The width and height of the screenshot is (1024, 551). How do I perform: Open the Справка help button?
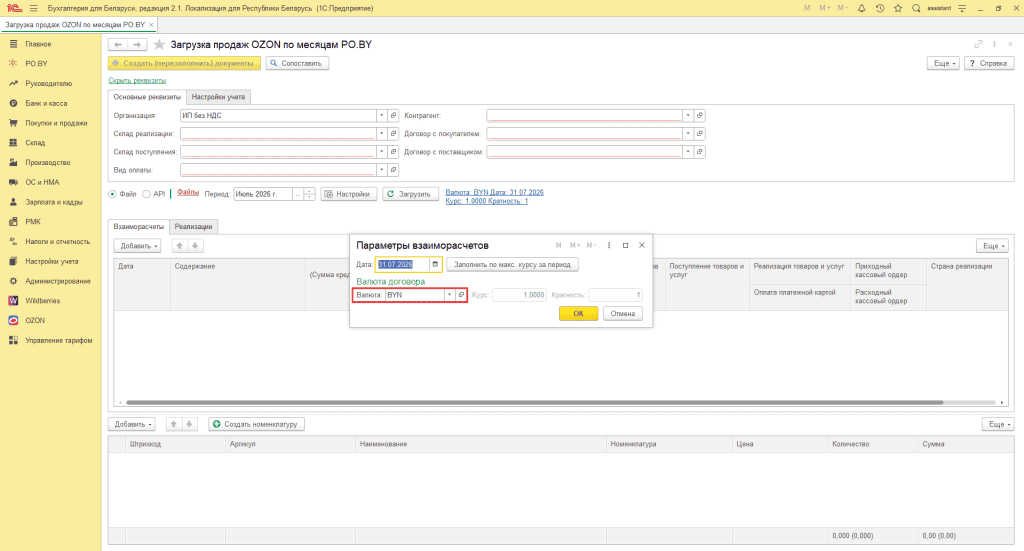click(x=989, y=63)
